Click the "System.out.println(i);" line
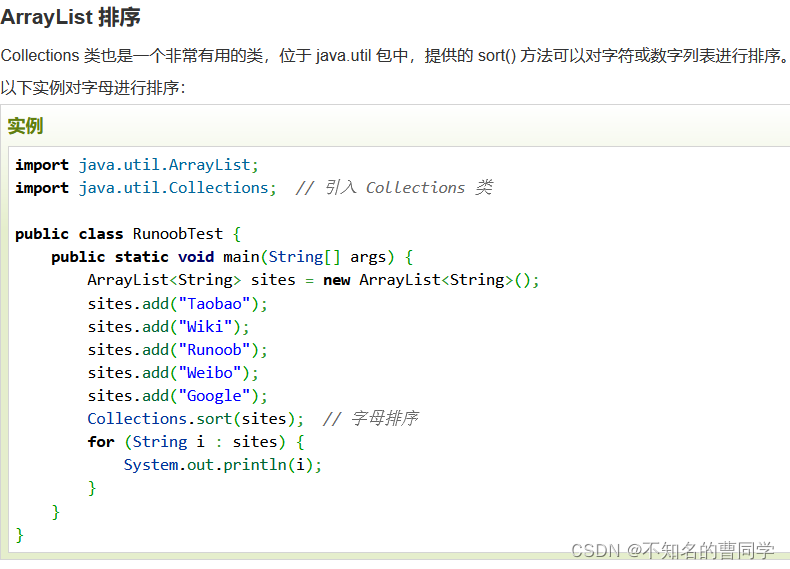This screenshot has height=569, width=790. point(223,465)
